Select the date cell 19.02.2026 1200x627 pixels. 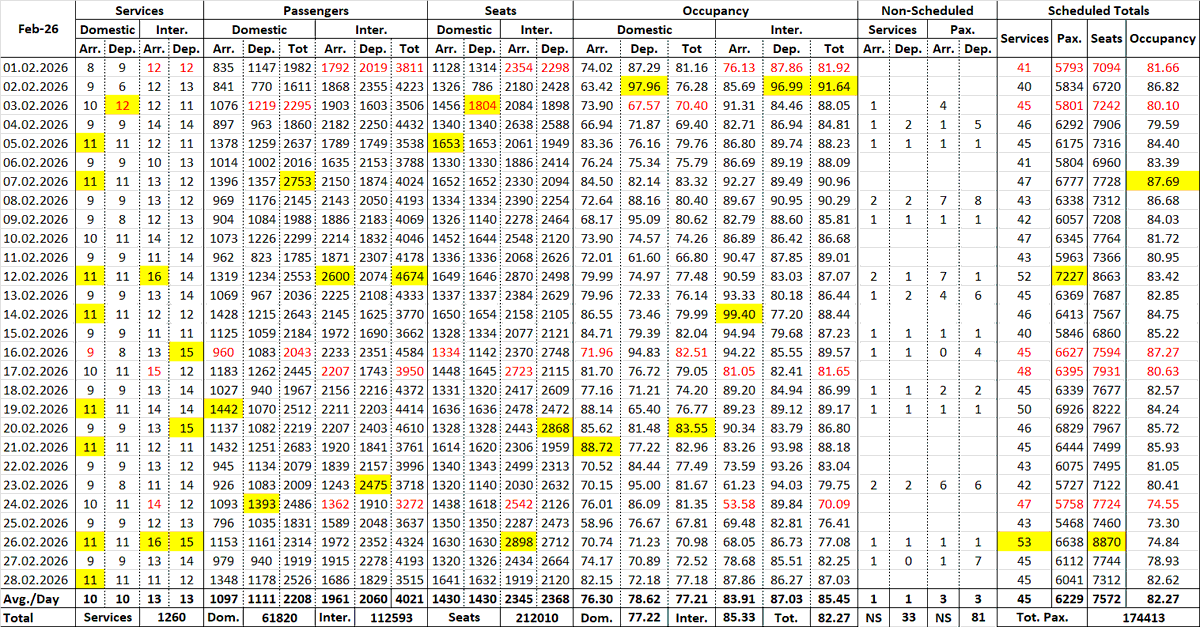38,408
